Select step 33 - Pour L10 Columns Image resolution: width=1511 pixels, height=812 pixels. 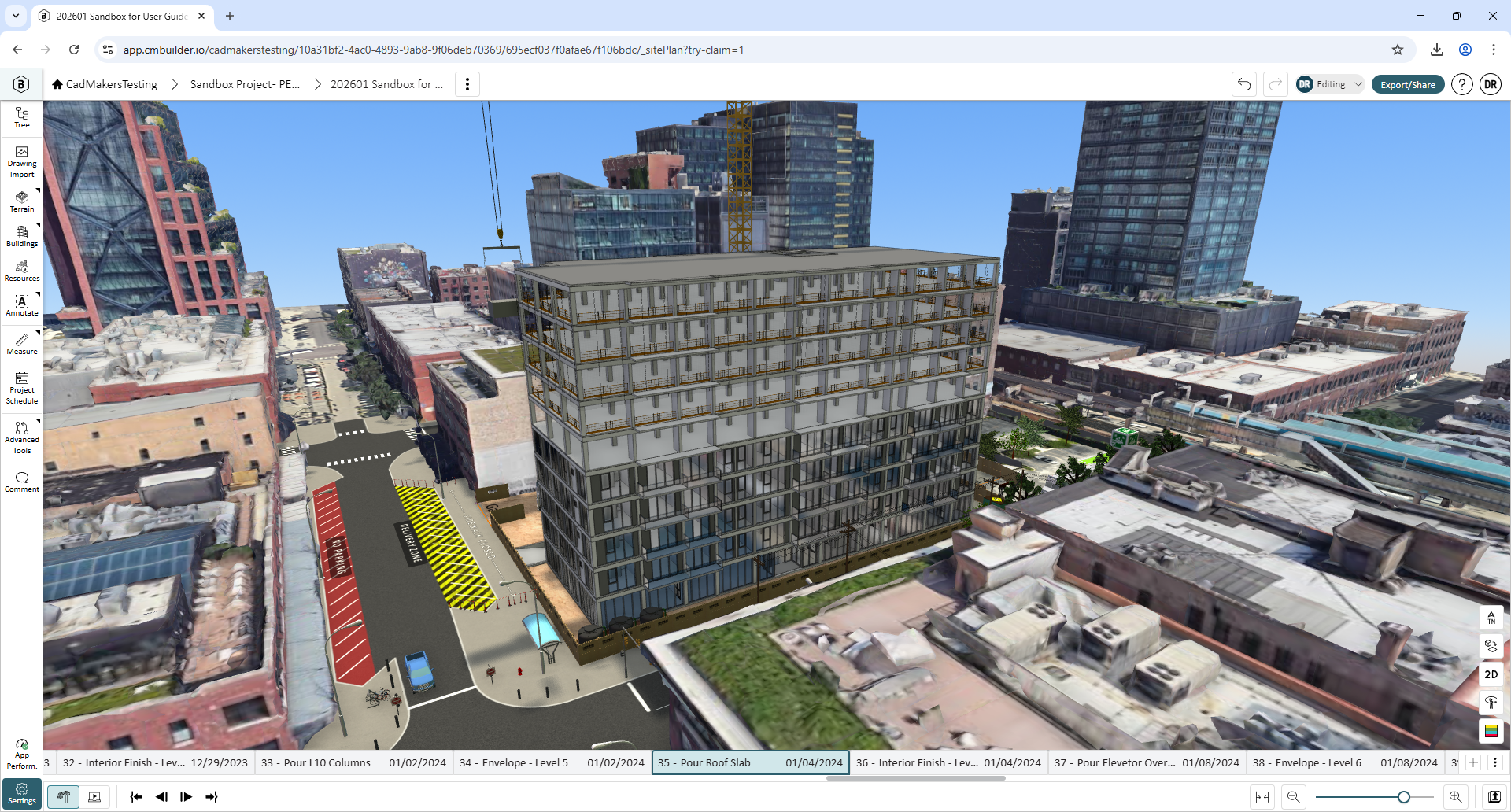(354, 762)
